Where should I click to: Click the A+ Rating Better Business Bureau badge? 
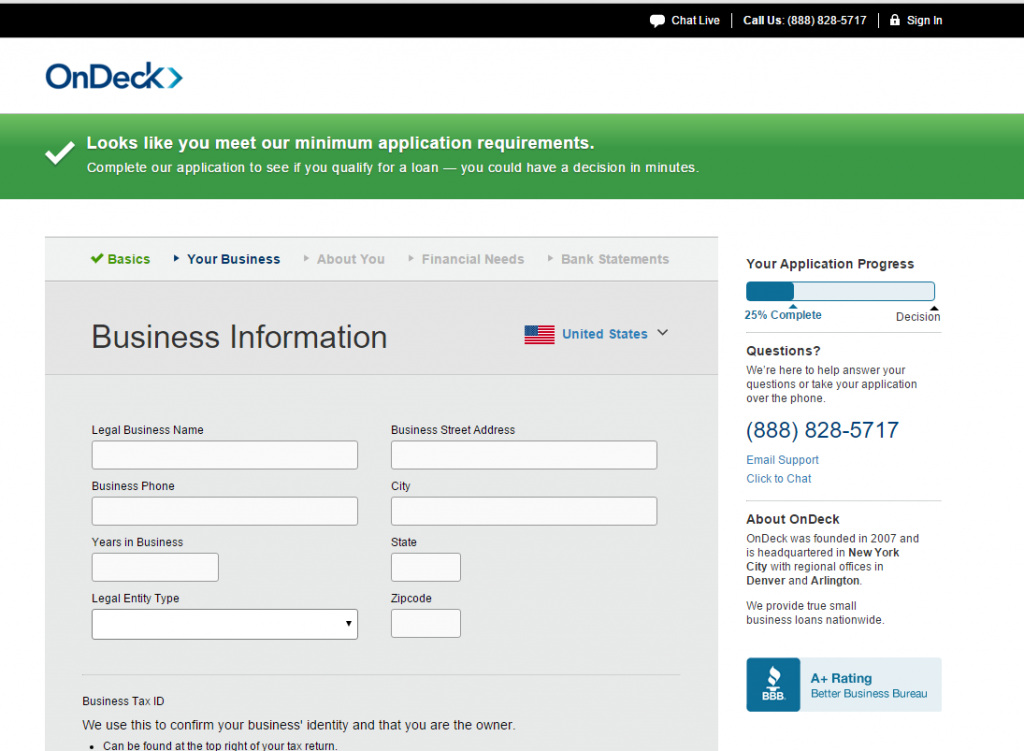click(x=844, y=684)
